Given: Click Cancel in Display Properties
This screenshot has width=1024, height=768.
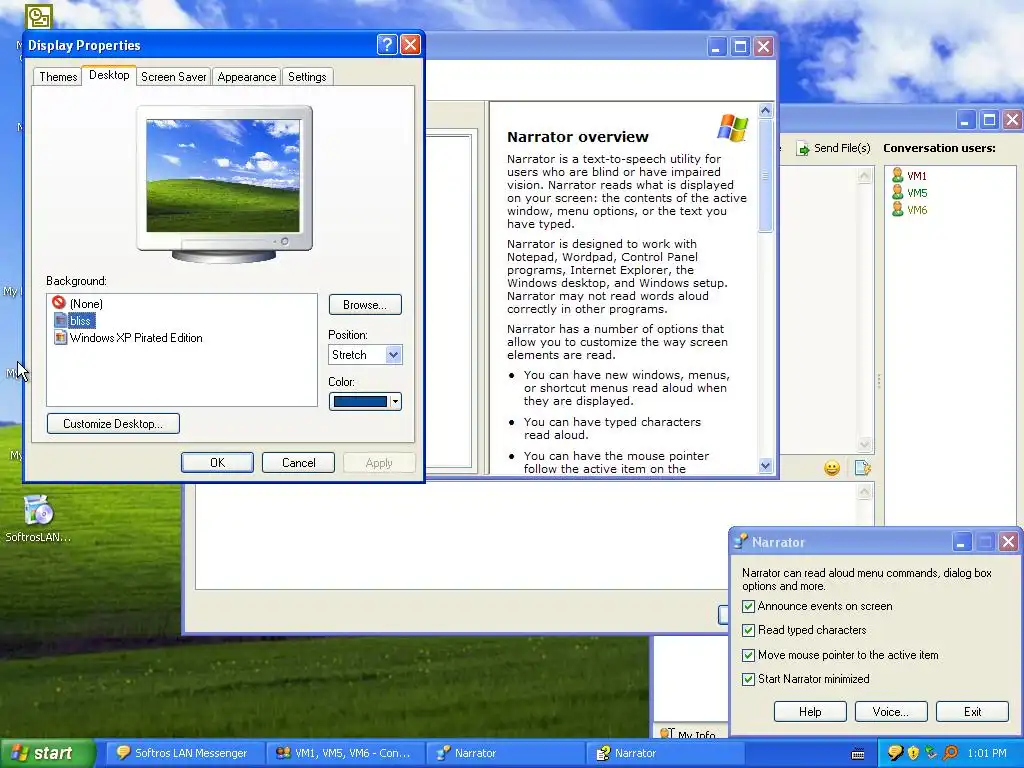Looking at the screenshot, I should (x=298, y=462).
